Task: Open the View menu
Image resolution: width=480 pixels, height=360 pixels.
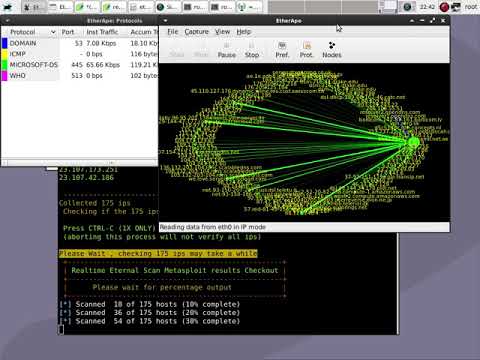Action: pyautogui.click(x=222, y=32)
